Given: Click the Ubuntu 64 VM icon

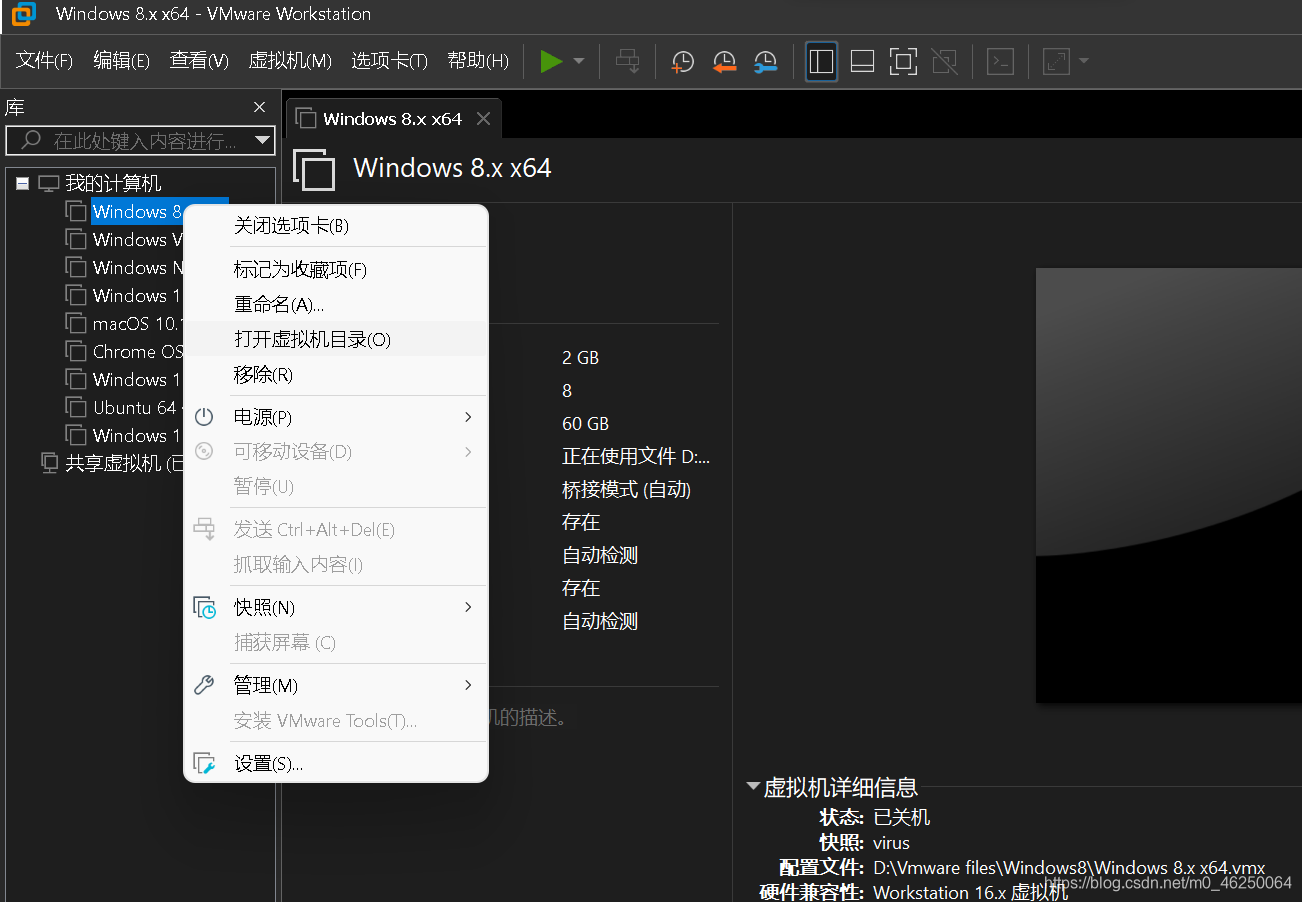Looking at the screenshot, I should tap(76, 407).
